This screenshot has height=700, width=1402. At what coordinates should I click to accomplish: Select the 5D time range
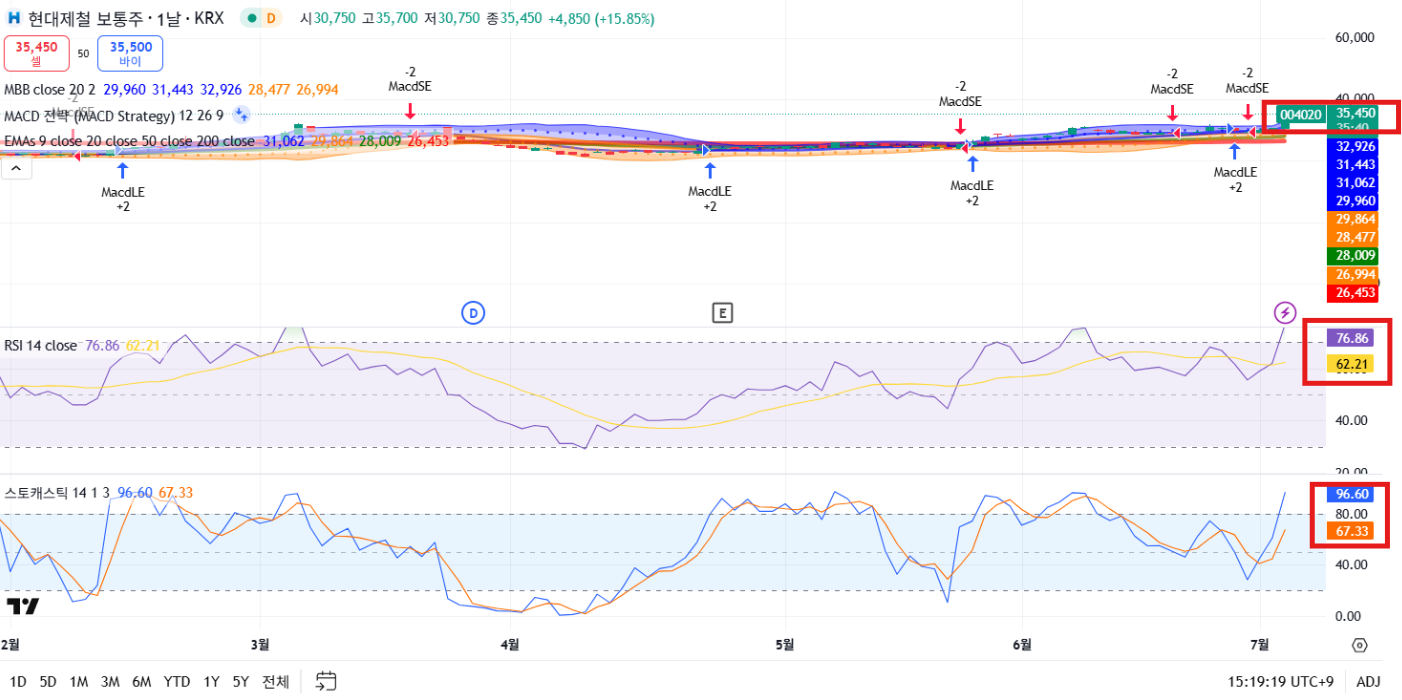48,682
